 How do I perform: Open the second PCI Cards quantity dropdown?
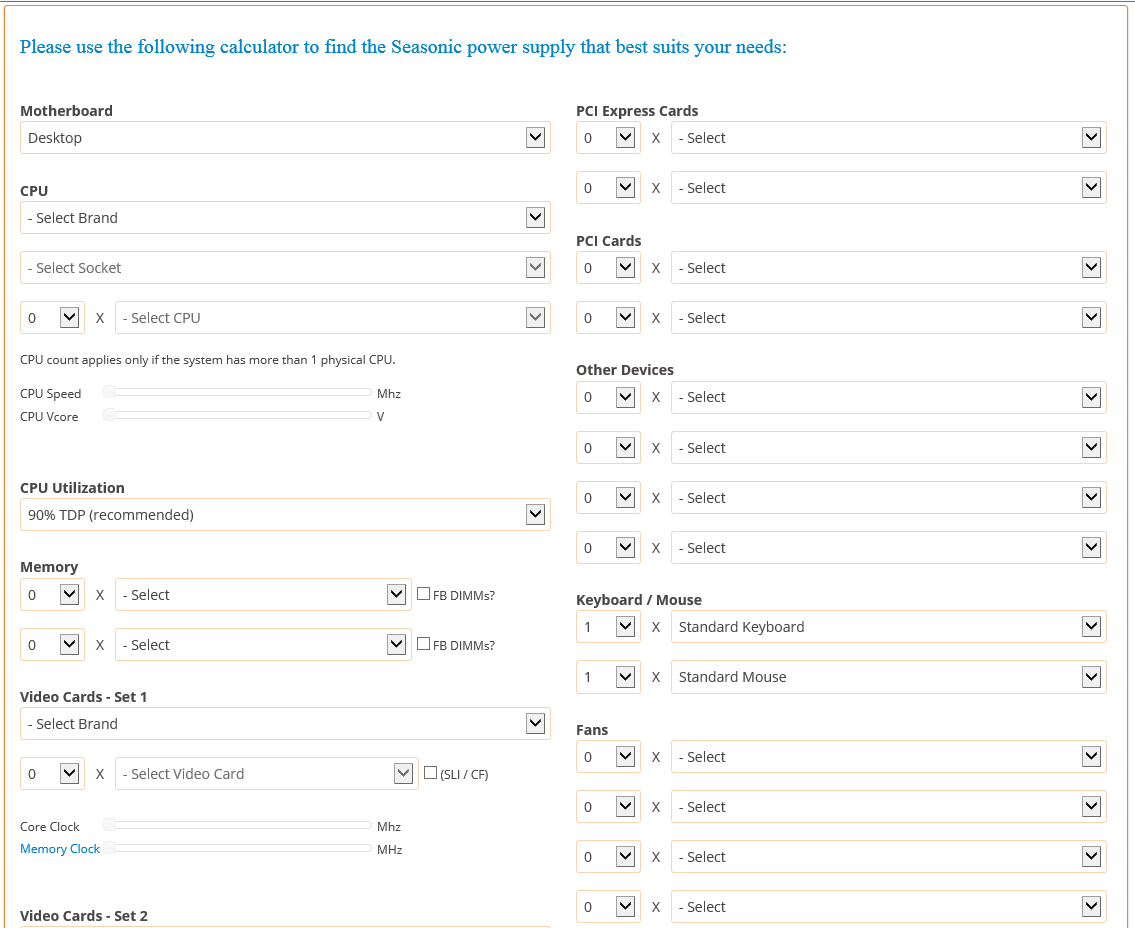608,318
